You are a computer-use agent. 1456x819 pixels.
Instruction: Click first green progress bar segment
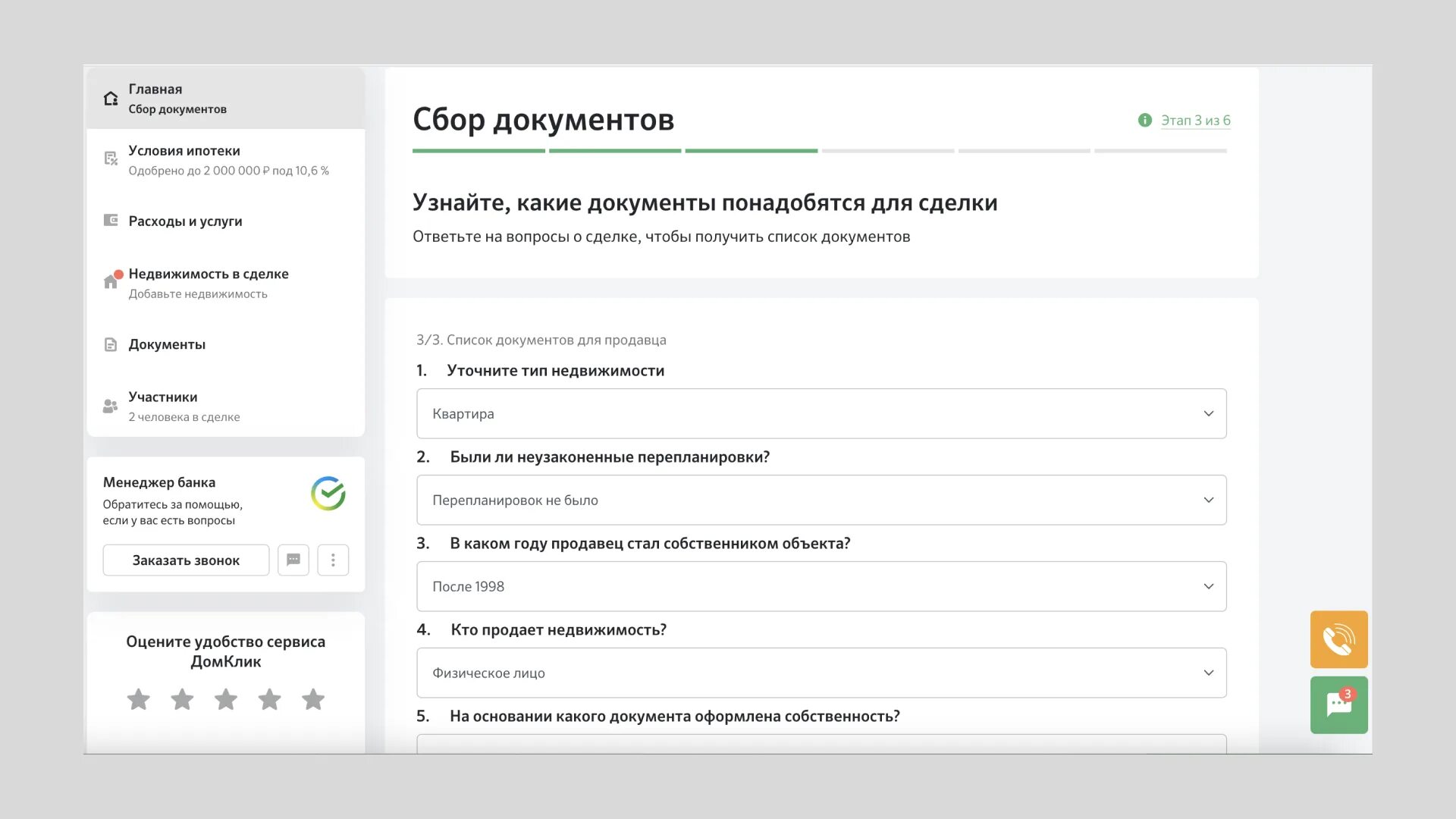click(x=479, y=151)
